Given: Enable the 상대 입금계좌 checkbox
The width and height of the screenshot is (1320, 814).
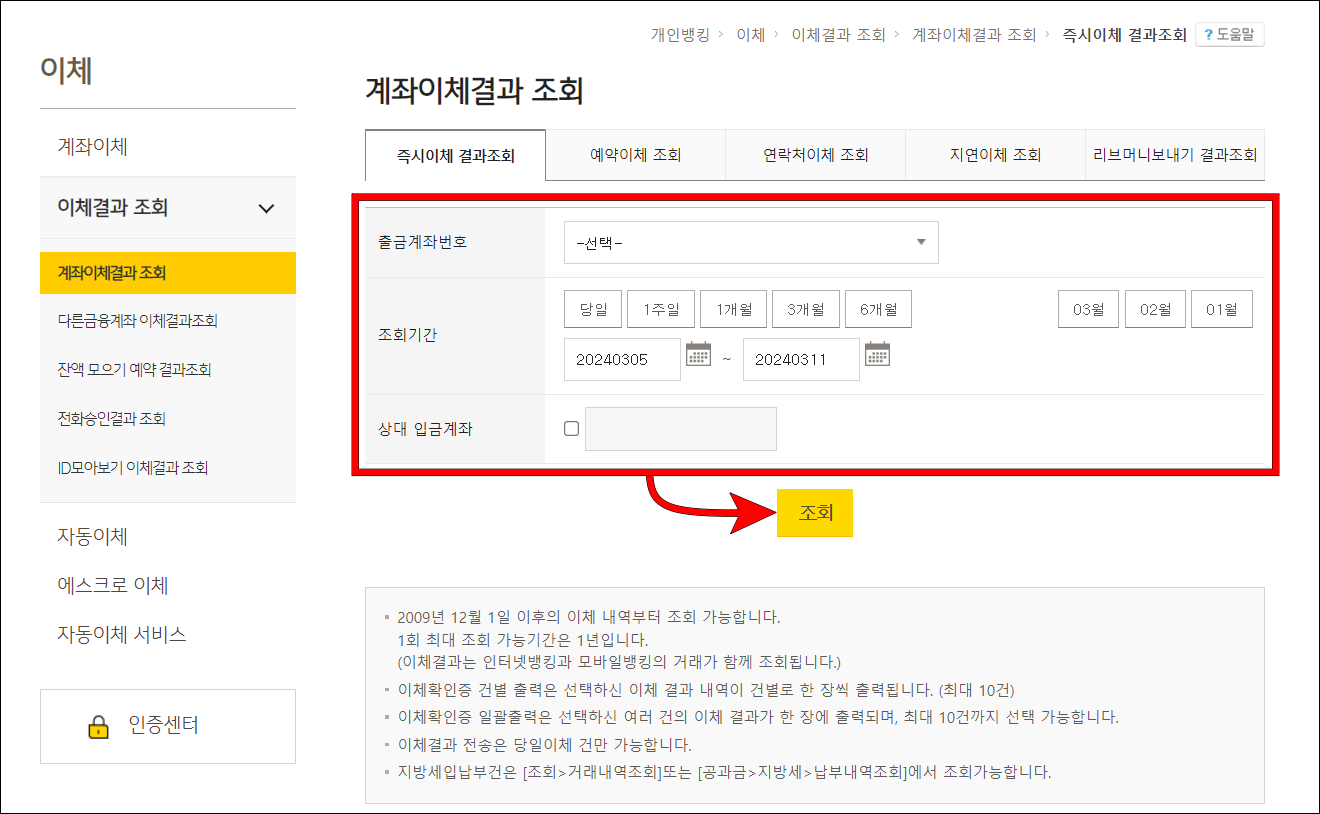Looking at the screenshot, I should (x=571, y=427).
